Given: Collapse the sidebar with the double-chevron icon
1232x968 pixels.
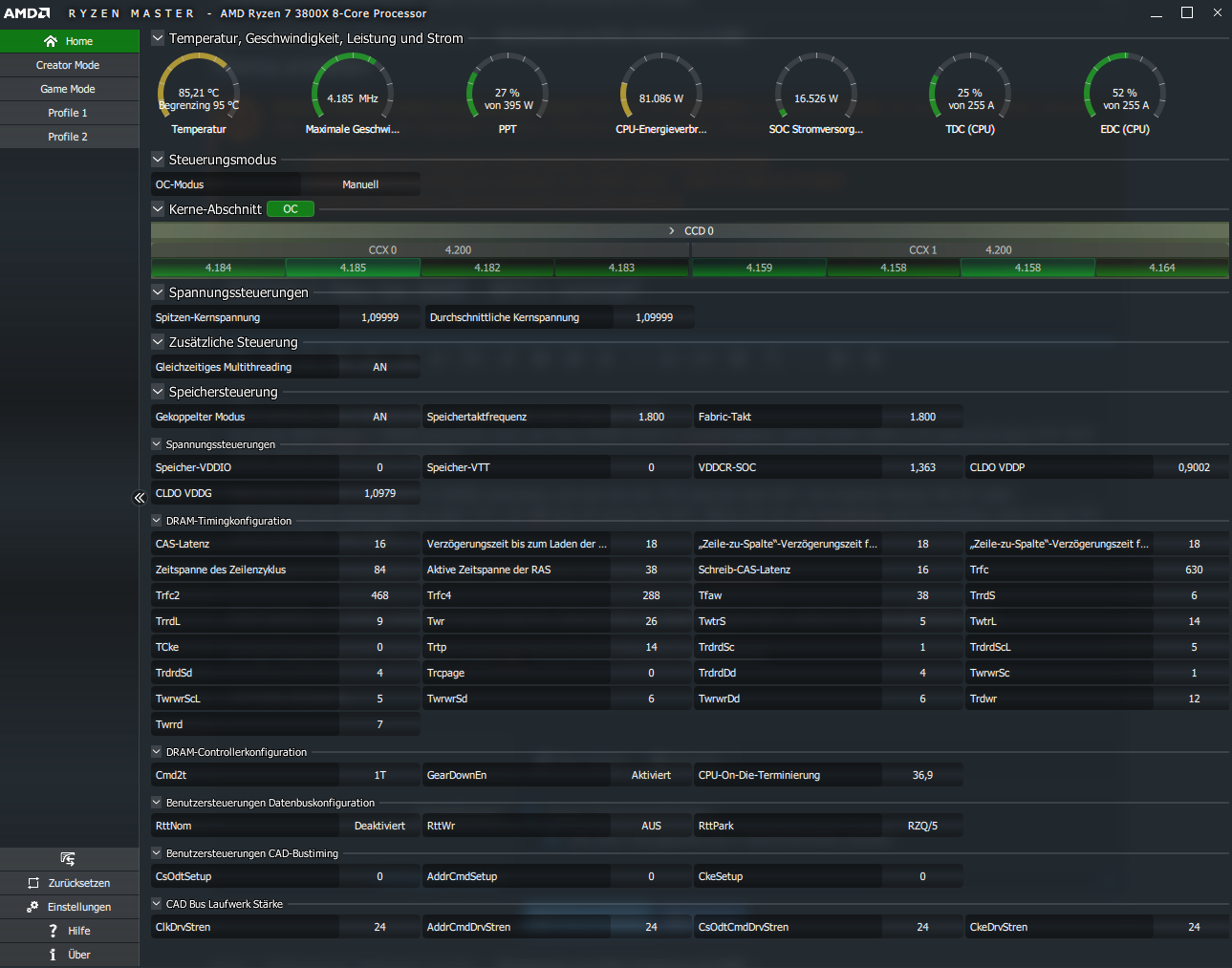Looking at the screenshot, I should pyautogui.click(x=139, y=498).
